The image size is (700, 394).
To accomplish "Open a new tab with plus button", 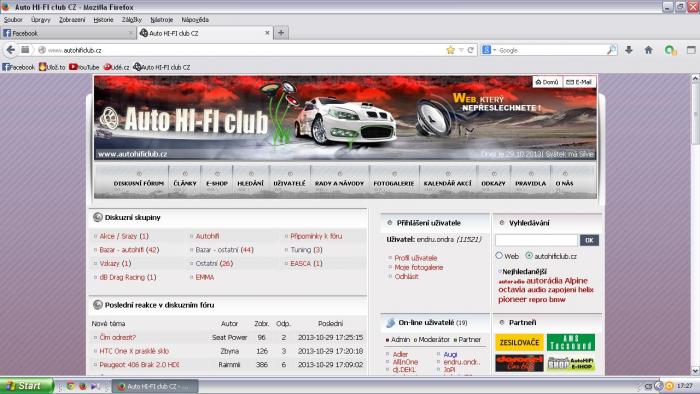I will pos(281,33).
